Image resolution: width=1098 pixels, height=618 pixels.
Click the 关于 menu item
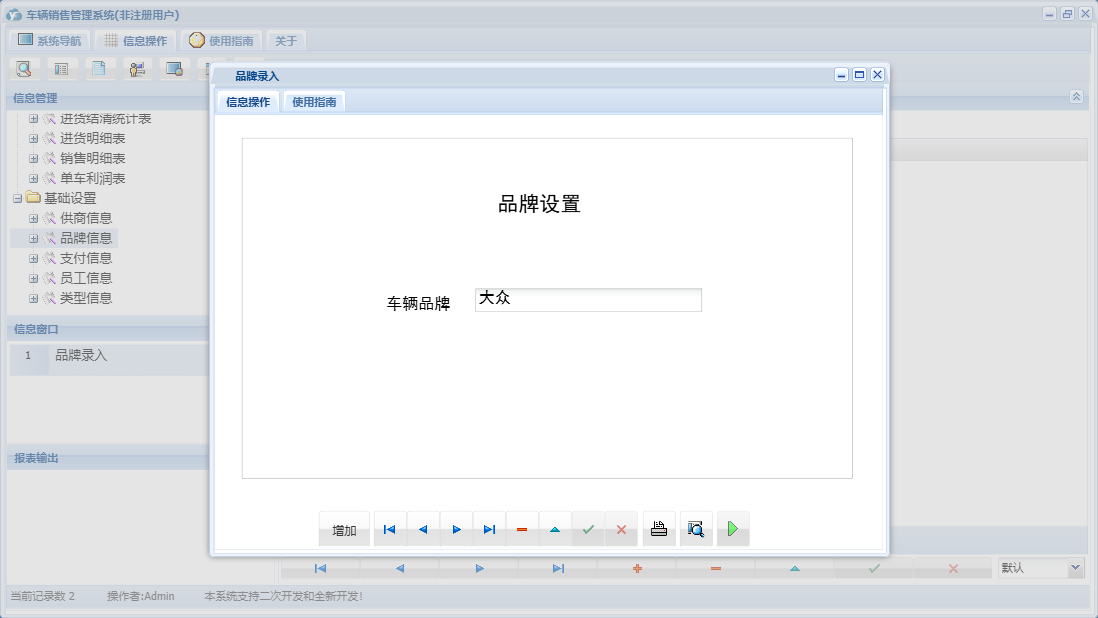click(285, 40)
